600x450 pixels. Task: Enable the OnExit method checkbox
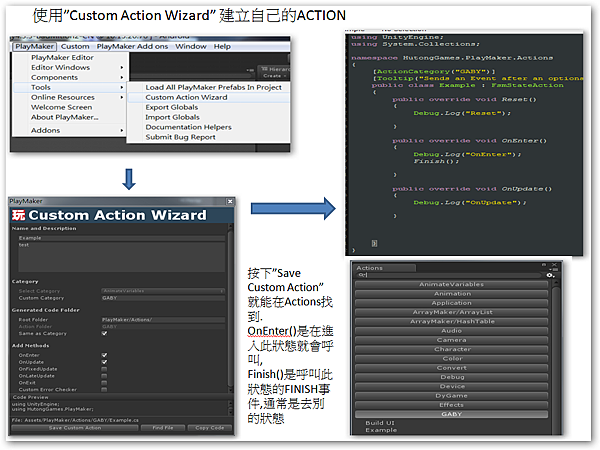coord(104,383)
